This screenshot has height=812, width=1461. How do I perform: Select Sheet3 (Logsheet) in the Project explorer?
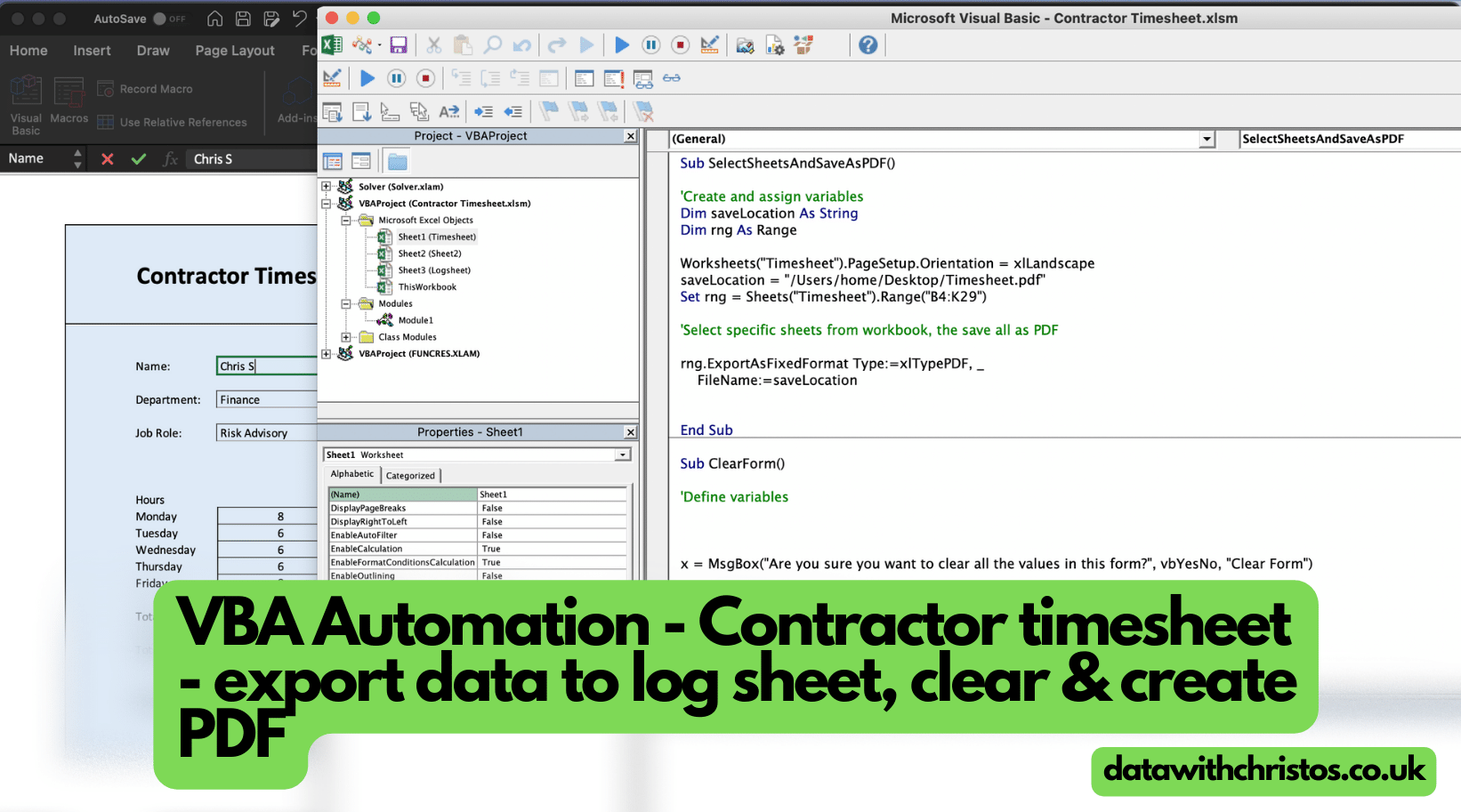(x=432, y=269)
